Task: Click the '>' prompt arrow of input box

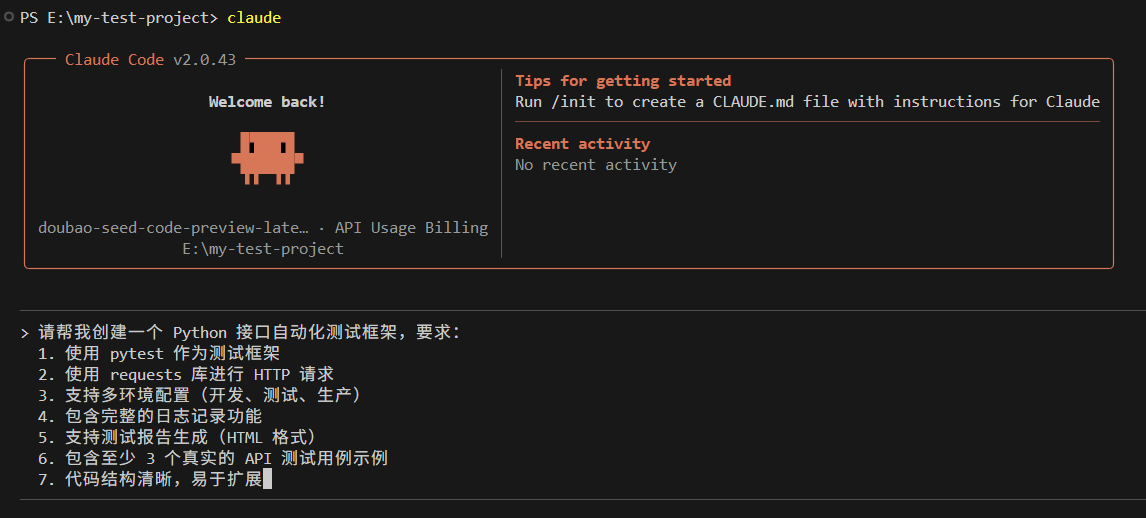Action: [24, 333]
